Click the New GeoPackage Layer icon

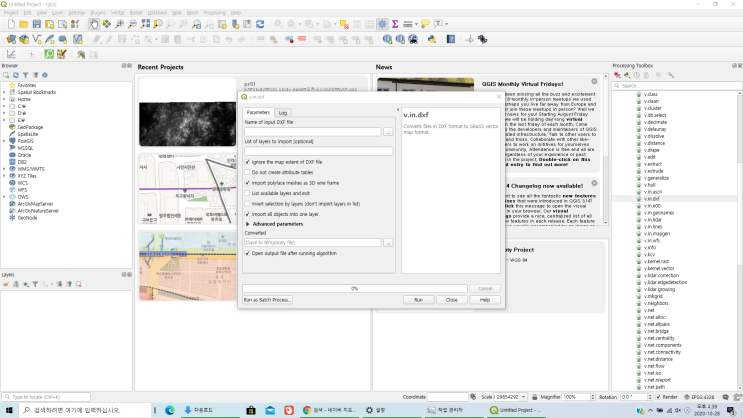tap(24, 39)
